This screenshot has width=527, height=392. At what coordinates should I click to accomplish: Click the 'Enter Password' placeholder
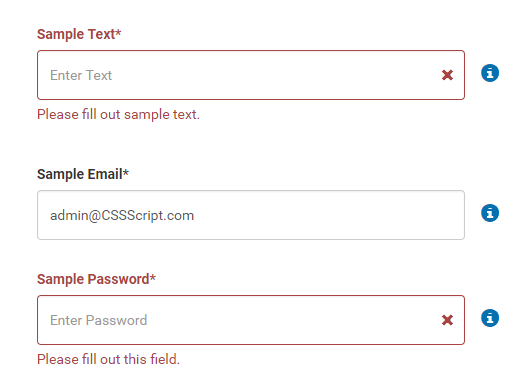pyautogui.click(x=98, y=320)
